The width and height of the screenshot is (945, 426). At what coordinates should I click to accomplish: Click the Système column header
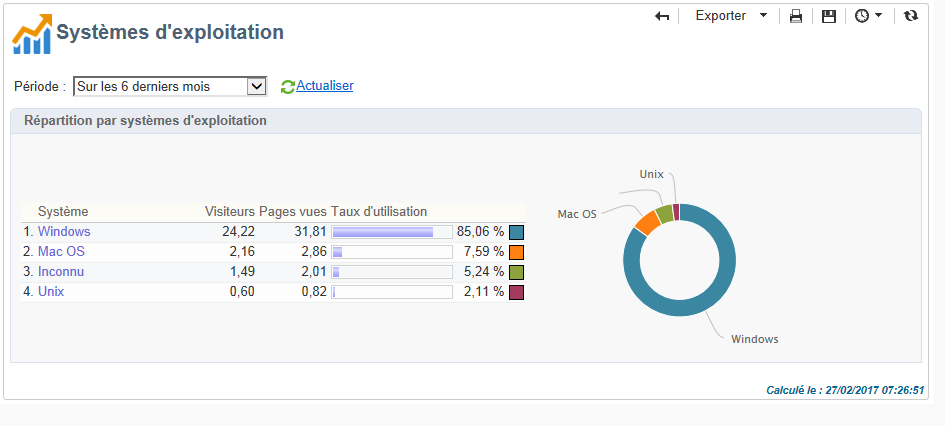(63, 211)
